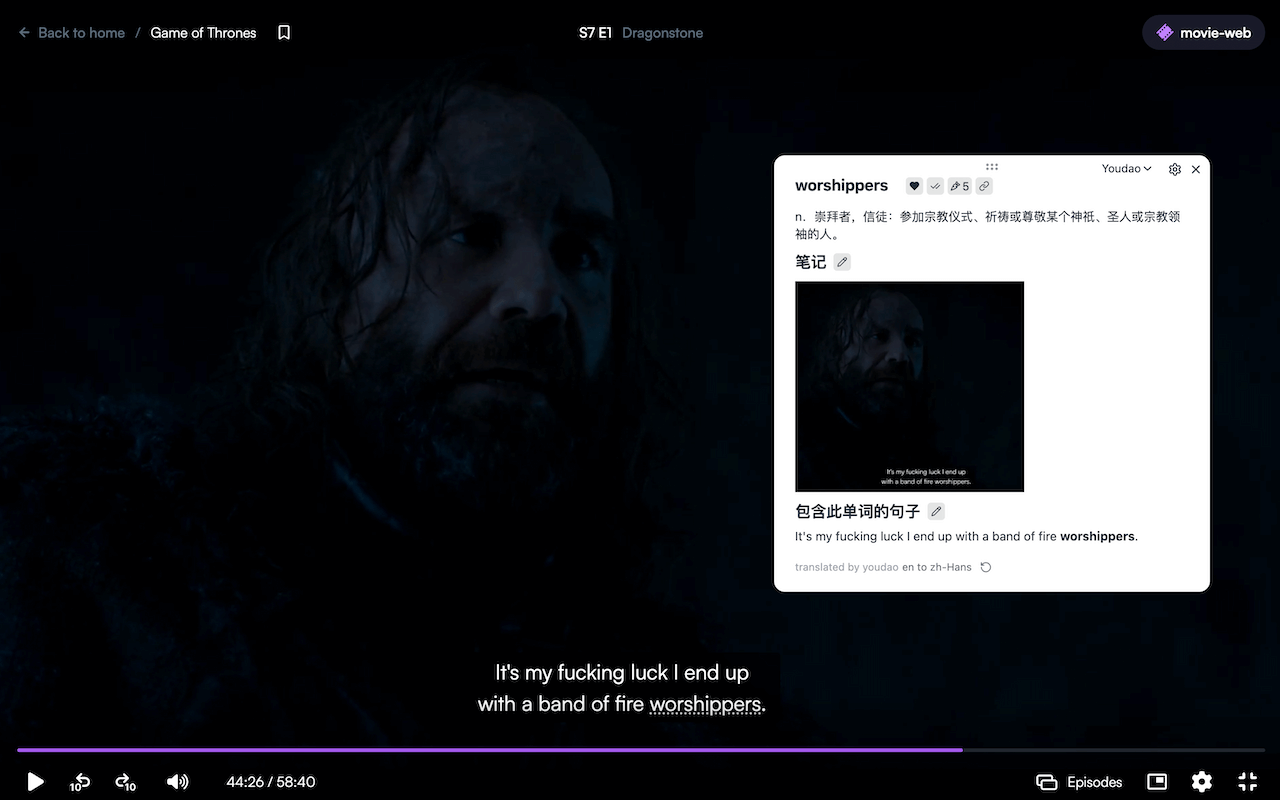
Task: Click the Chinese definition text
Action: click(988, 225)
